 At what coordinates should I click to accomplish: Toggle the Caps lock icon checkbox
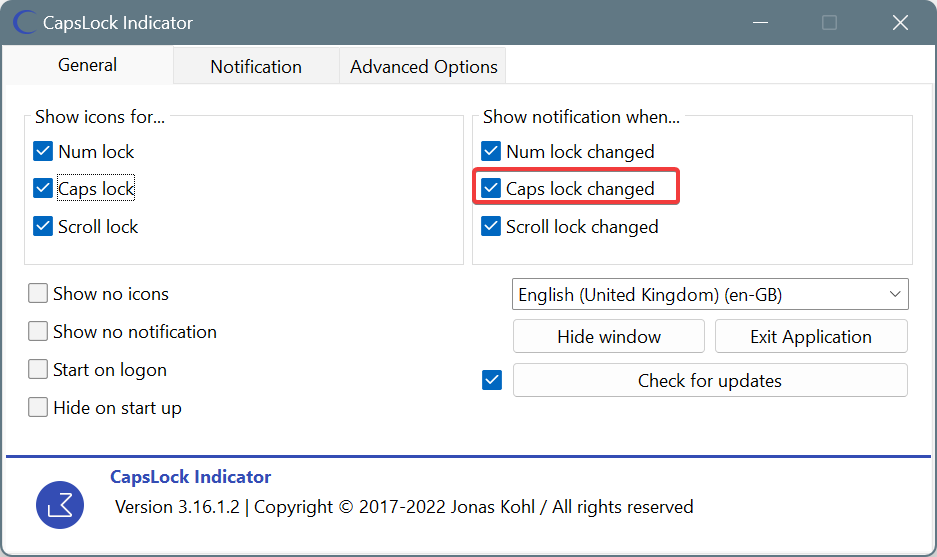[x=43, y=188]
